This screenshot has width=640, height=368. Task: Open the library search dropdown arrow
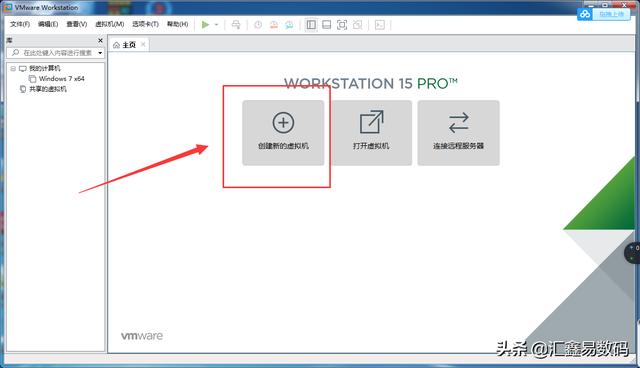(x=100, y=53)
